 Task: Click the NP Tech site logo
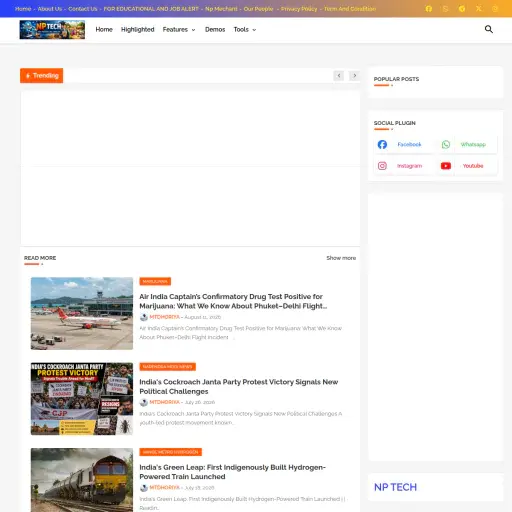(x=52, y=30)
